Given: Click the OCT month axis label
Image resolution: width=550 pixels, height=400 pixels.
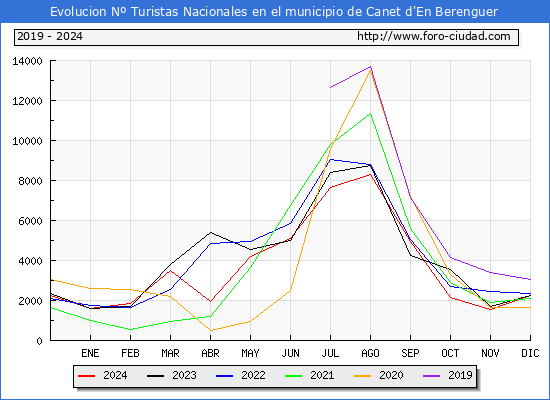Looking at the screenshot, I should point(450,353).
